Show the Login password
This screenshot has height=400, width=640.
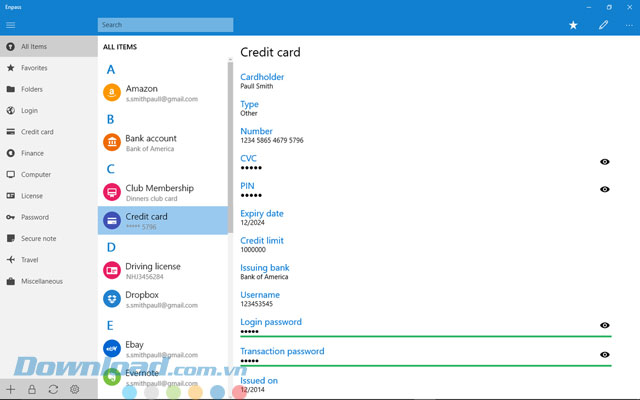tap(604, 325)
